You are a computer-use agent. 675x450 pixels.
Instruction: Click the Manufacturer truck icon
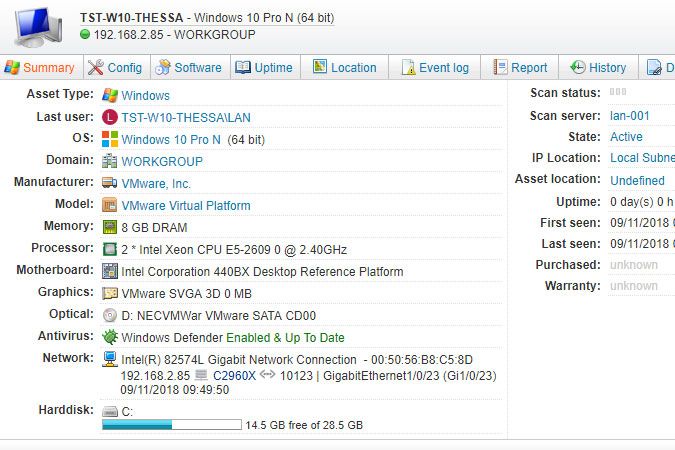[110, 183]
